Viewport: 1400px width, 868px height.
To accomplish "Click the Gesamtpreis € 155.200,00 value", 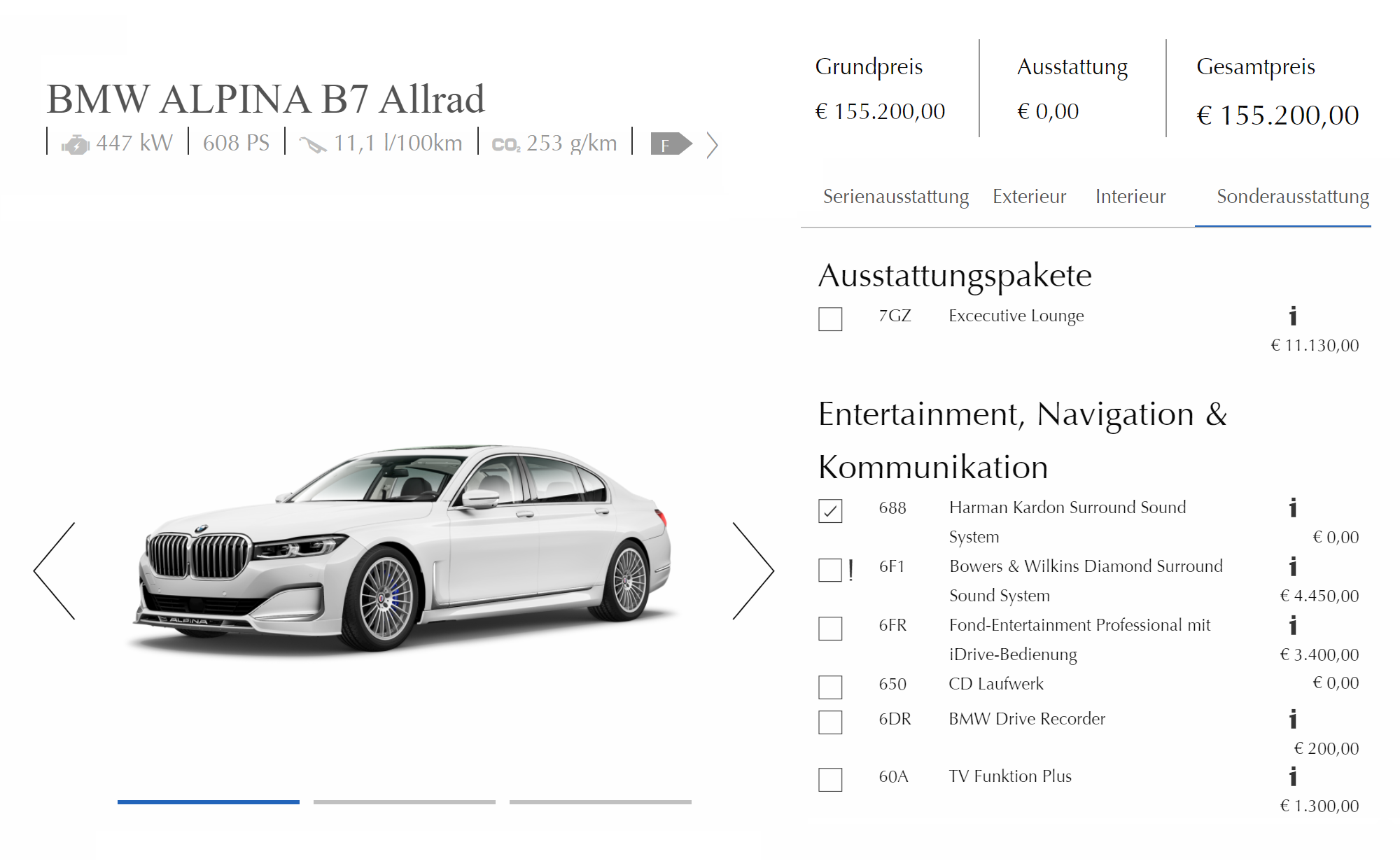I will tap(1277, 115).
